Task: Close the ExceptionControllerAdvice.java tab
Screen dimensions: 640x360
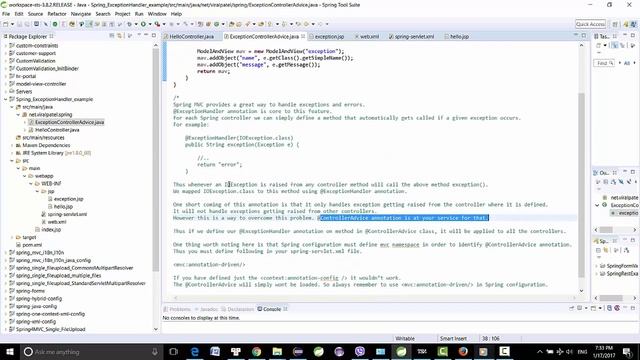Action: click(303, 36)
